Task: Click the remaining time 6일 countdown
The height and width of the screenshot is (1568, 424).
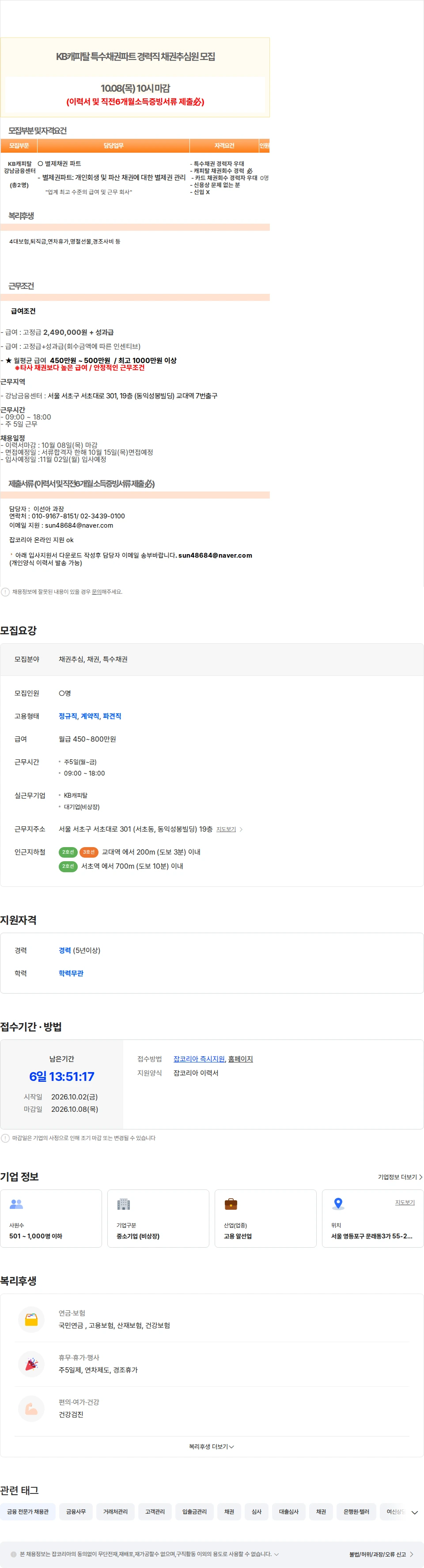Action: [61, 1076]
